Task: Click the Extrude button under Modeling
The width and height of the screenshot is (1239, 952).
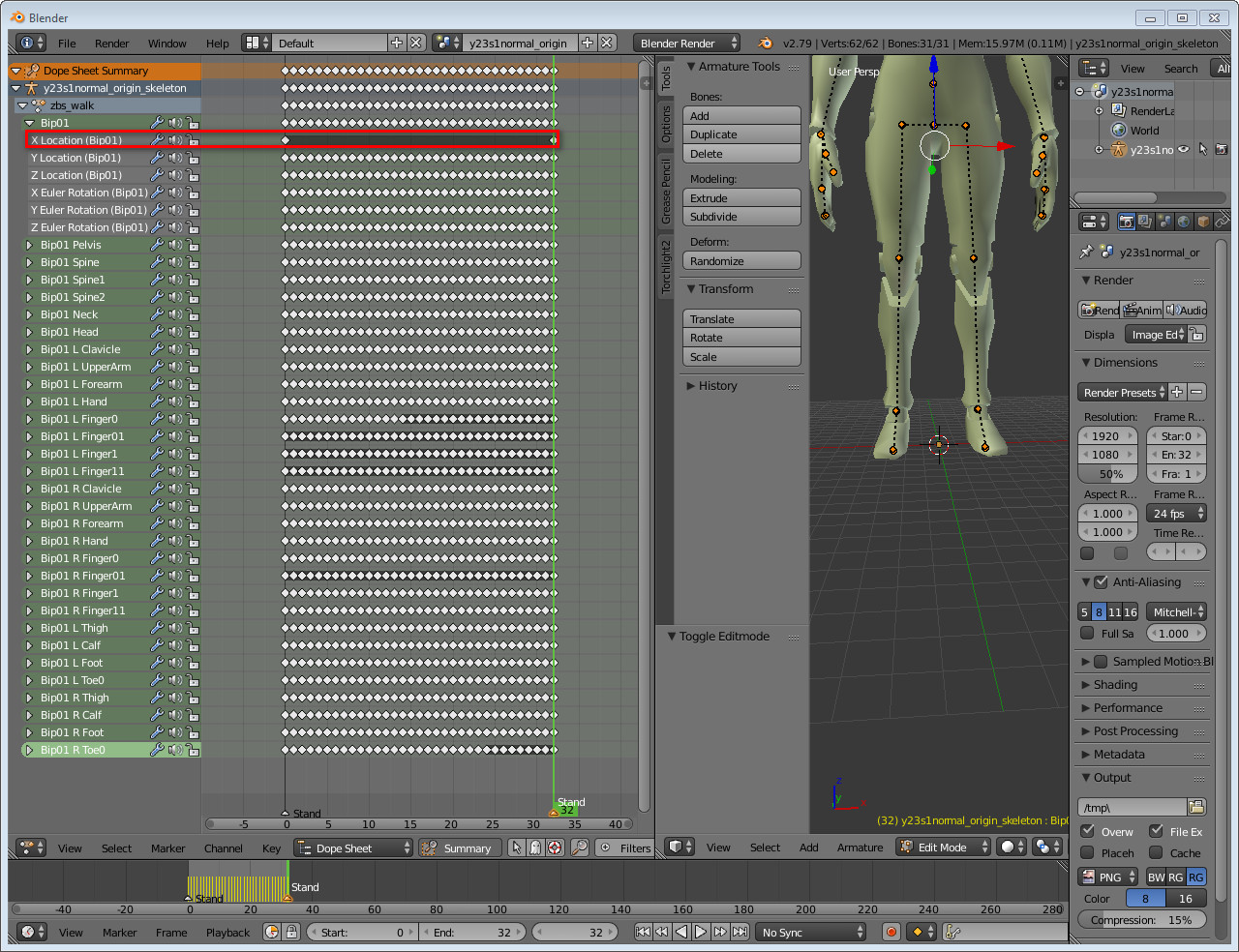Action: pyautogui.click(x=742, y=198)
